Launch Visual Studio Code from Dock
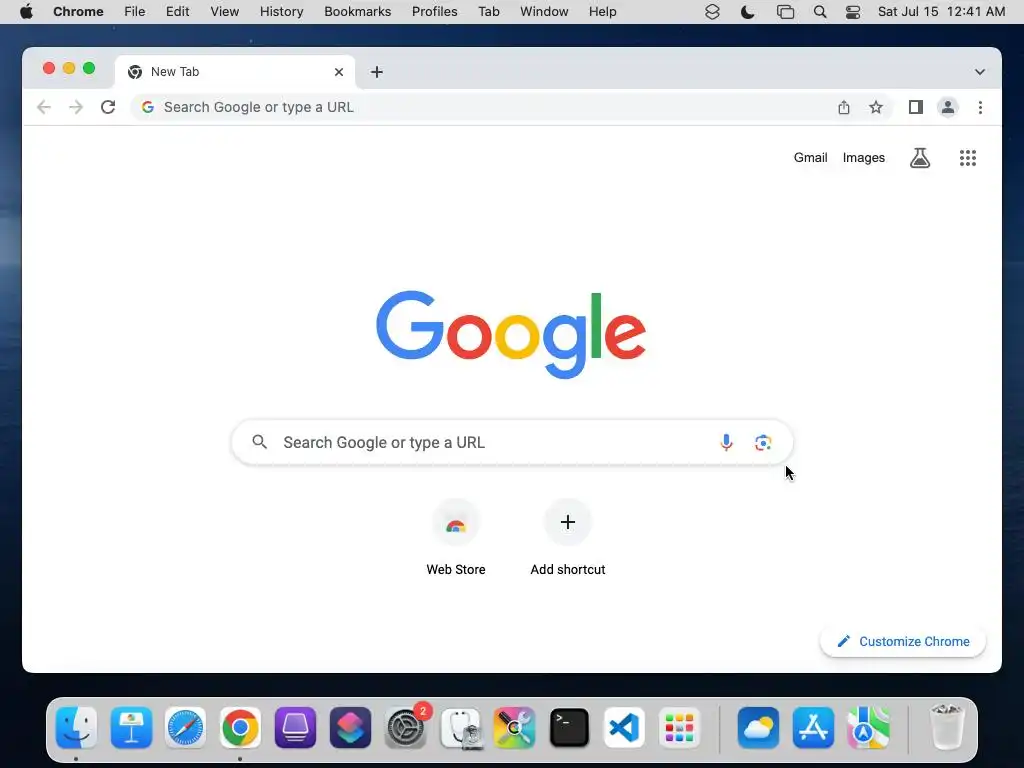 tap(624, 727)
